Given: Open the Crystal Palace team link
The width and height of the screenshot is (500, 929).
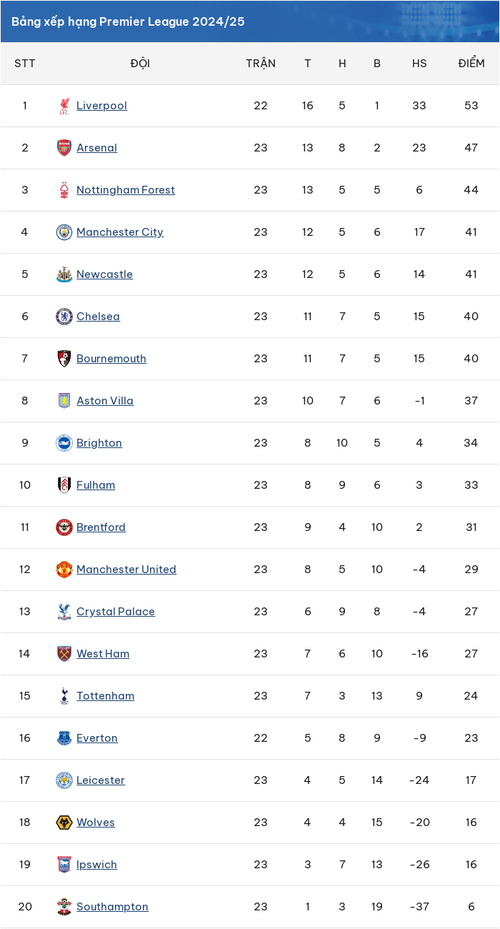Looking at the screenshot, I should (116, 611).
